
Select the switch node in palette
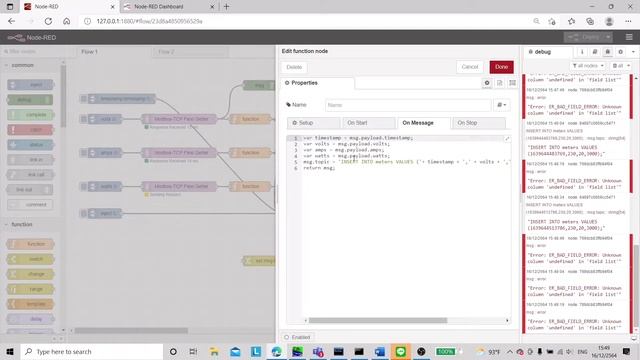pos(30,259)
